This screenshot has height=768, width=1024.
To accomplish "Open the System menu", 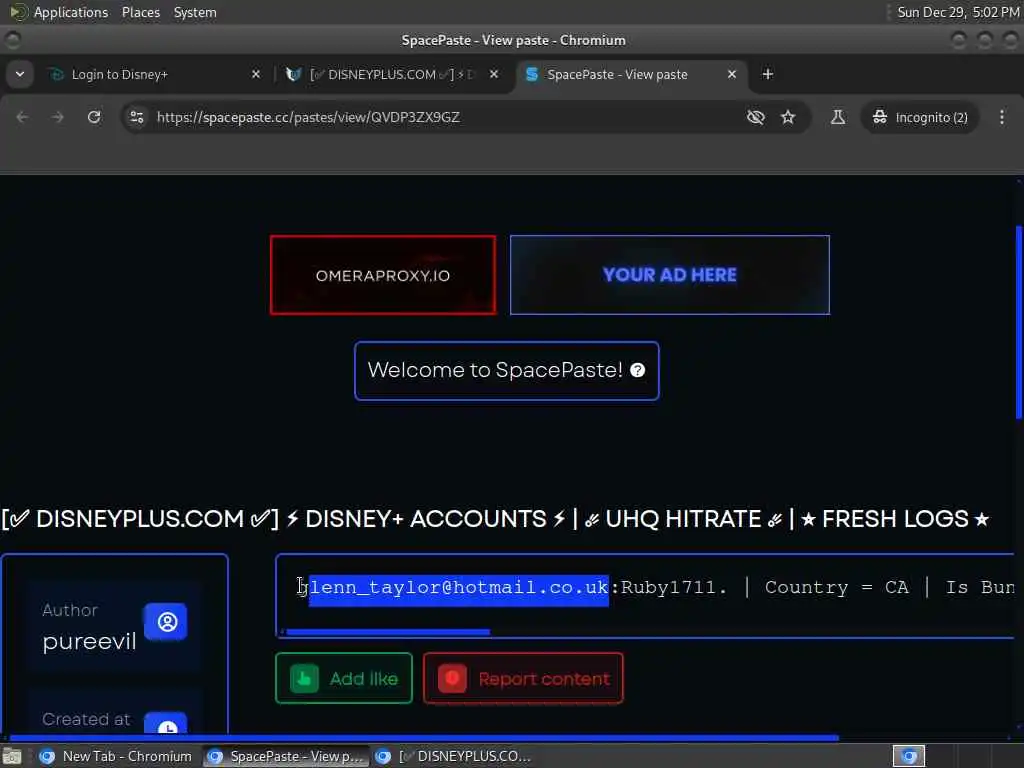I will pyautogui.click(x=195, y=12).
